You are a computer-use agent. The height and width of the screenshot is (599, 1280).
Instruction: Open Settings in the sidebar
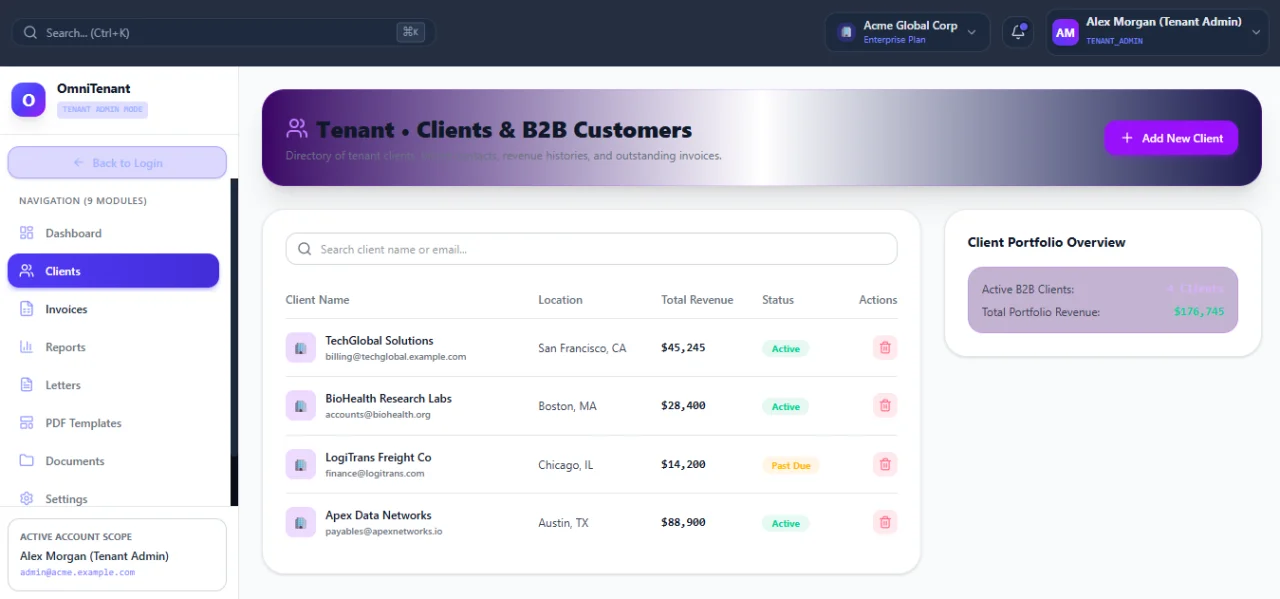113,499
